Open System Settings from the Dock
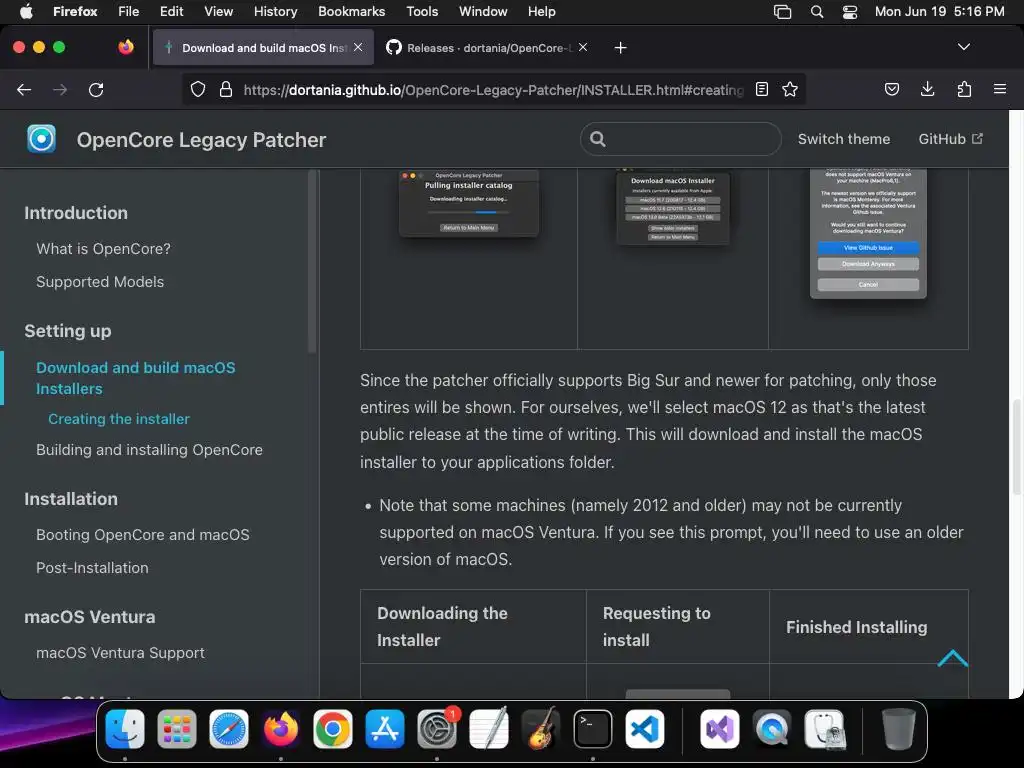The height and width of the screenshot is (768, 1024). click(437, 729)
